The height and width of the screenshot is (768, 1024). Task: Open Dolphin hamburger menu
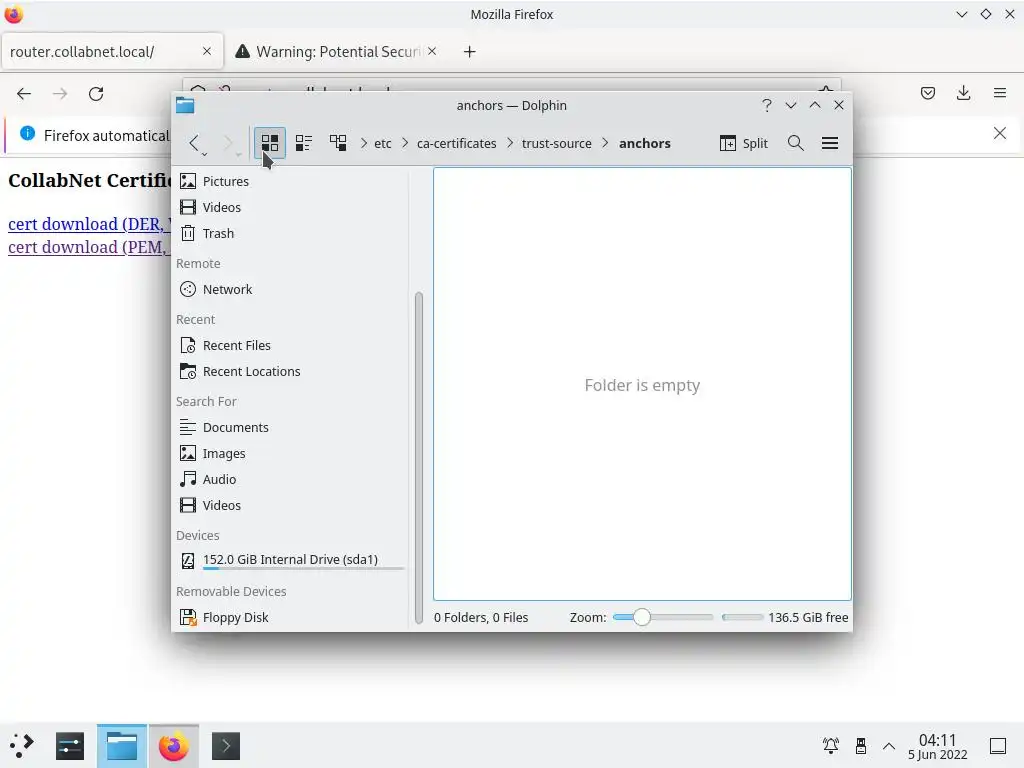[x=830, y=143]
